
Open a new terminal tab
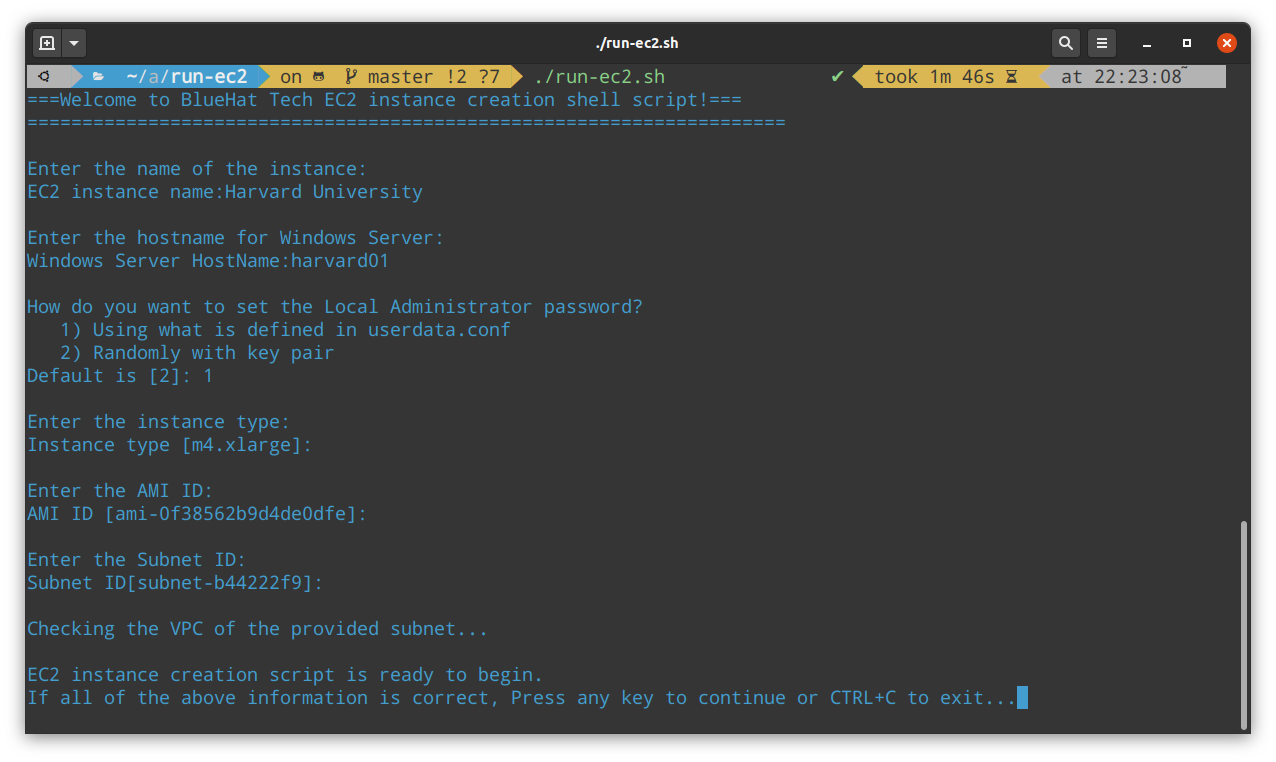pos(46,43)
